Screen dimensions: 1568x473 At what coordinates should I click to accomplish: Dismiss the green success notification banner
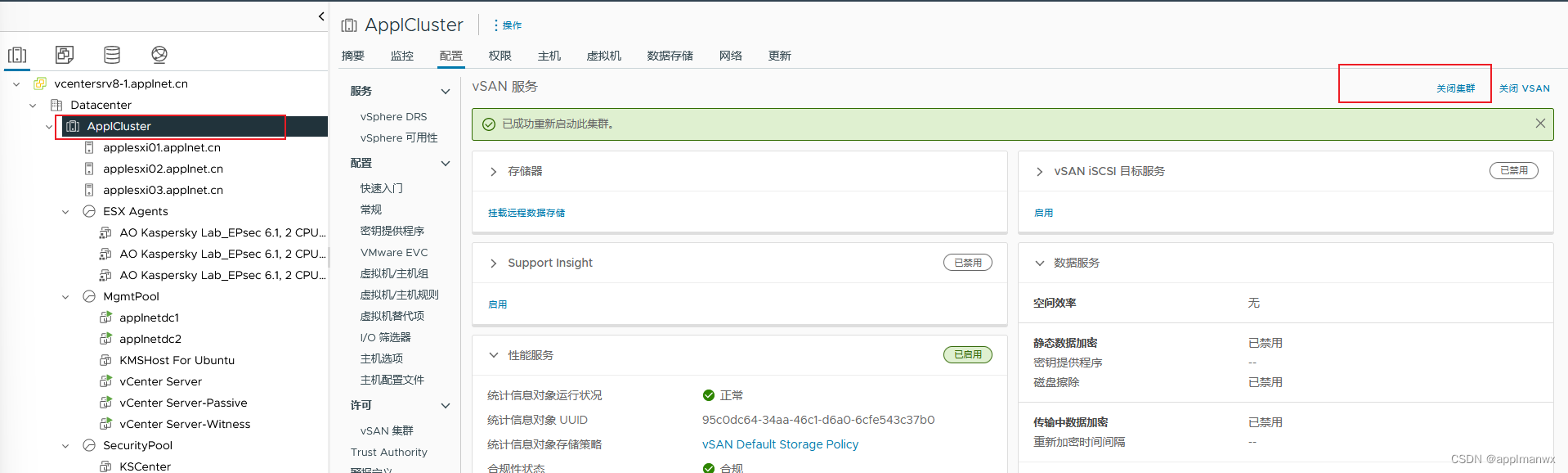[1540, 124]
